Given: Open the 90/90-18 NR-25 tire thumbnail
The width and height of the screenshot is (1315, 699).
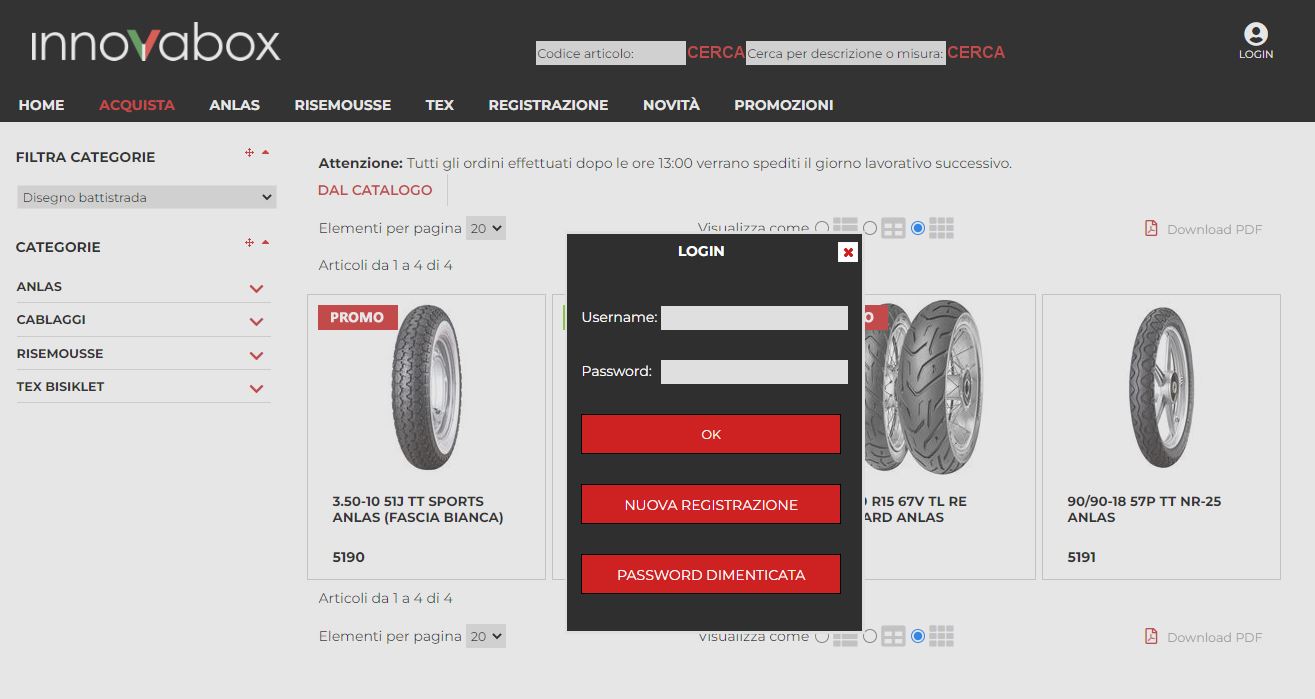Looking at the screenshot, I should tap(1161, 388).
